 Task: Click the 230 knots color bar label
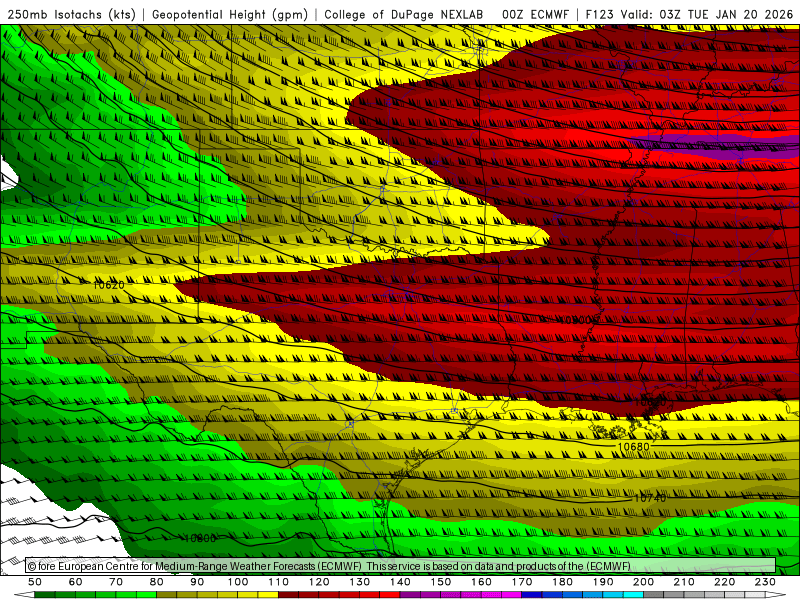click(765, 582)
